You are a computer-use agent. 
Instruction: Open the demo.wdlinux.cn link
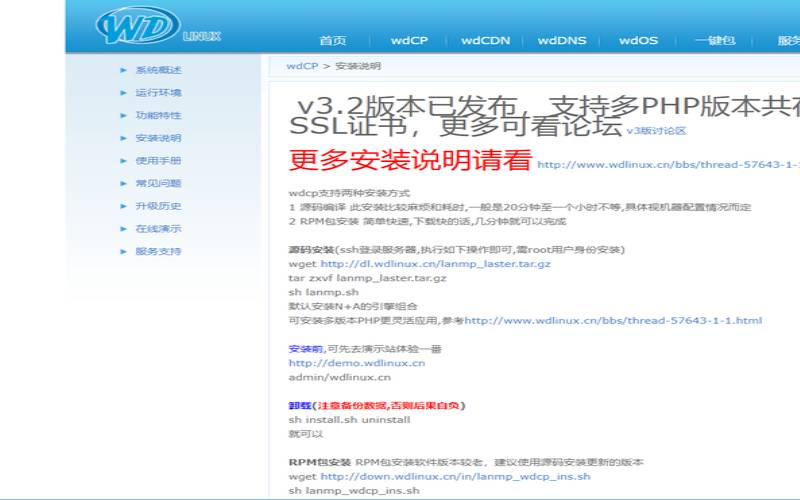[x=357, y=363]
